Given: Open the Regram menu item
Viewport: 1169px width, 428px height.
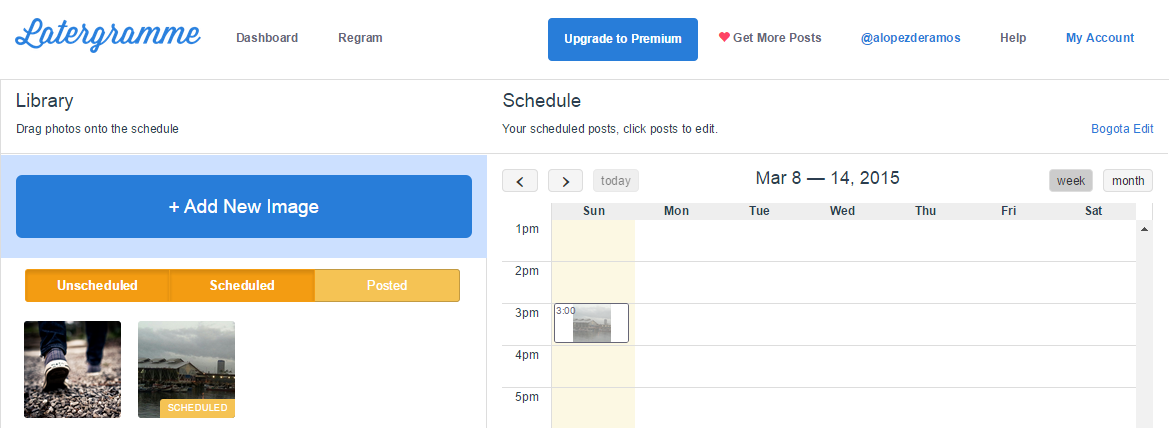Looking at the screenshot, I should [360, 38].
